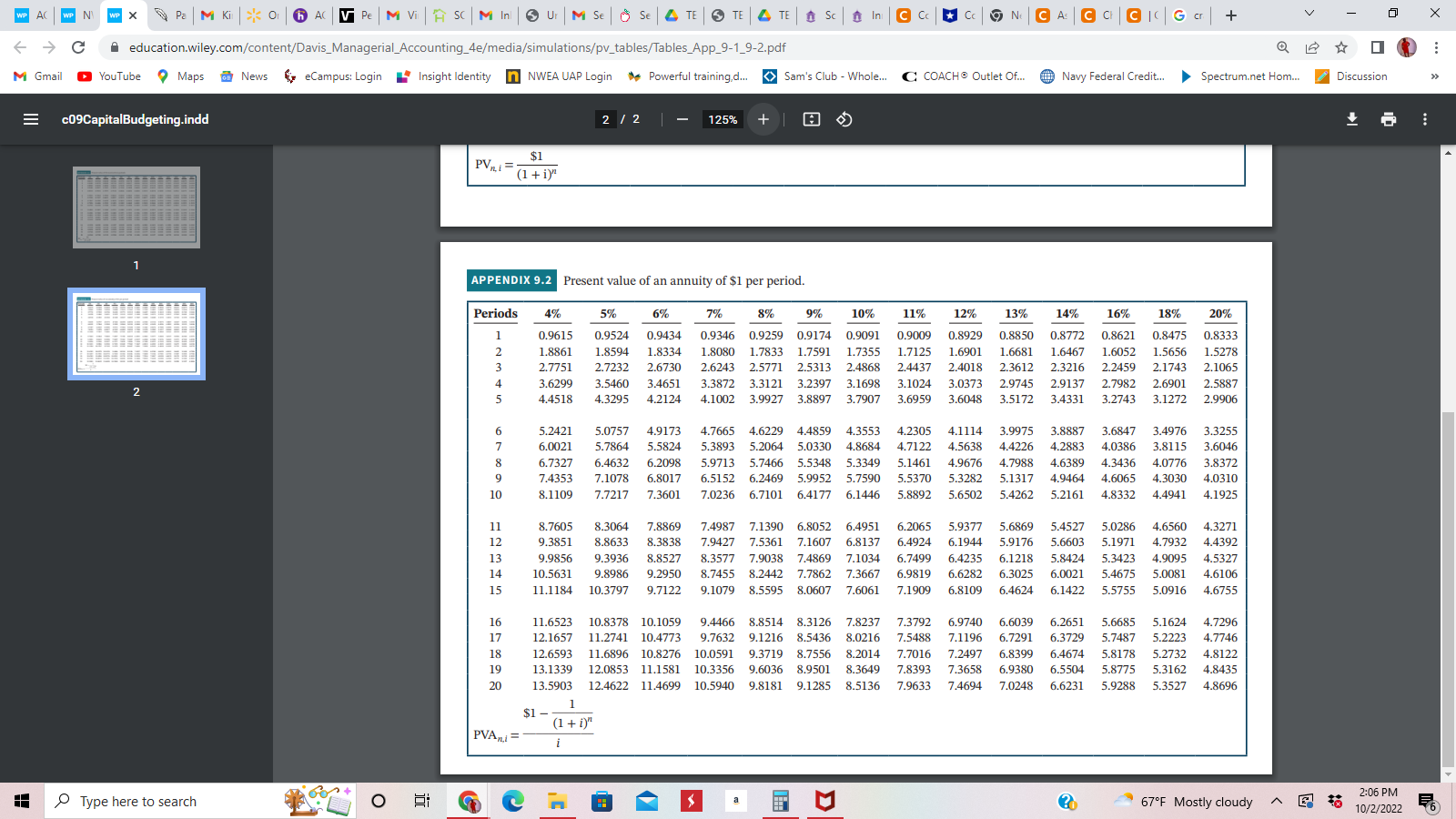
Task: Click the fit to page icon
Action: [x=812, y=119]
